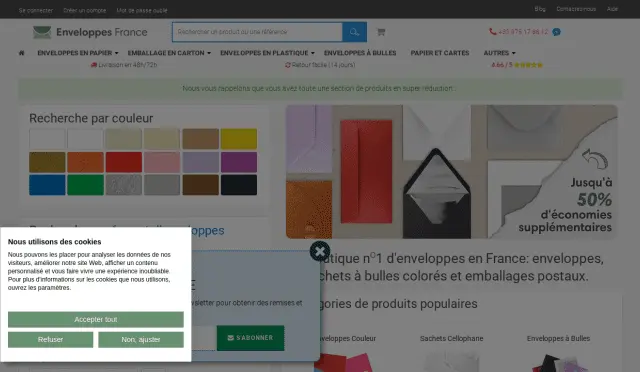The image size is (640, 372).
Task: Go to the home icon in navbar
Action: click(x=22, y=53)
